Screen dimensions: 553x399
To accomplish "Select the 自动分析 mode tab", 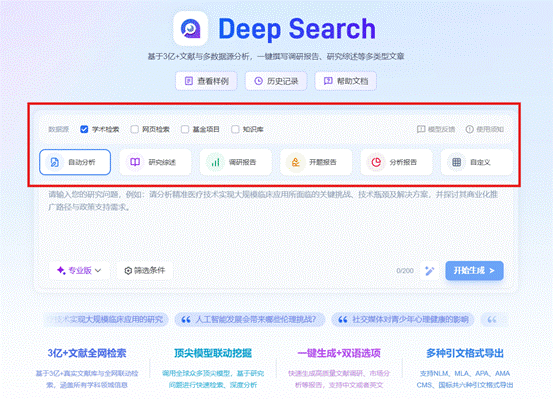I will tap(75, 162).
